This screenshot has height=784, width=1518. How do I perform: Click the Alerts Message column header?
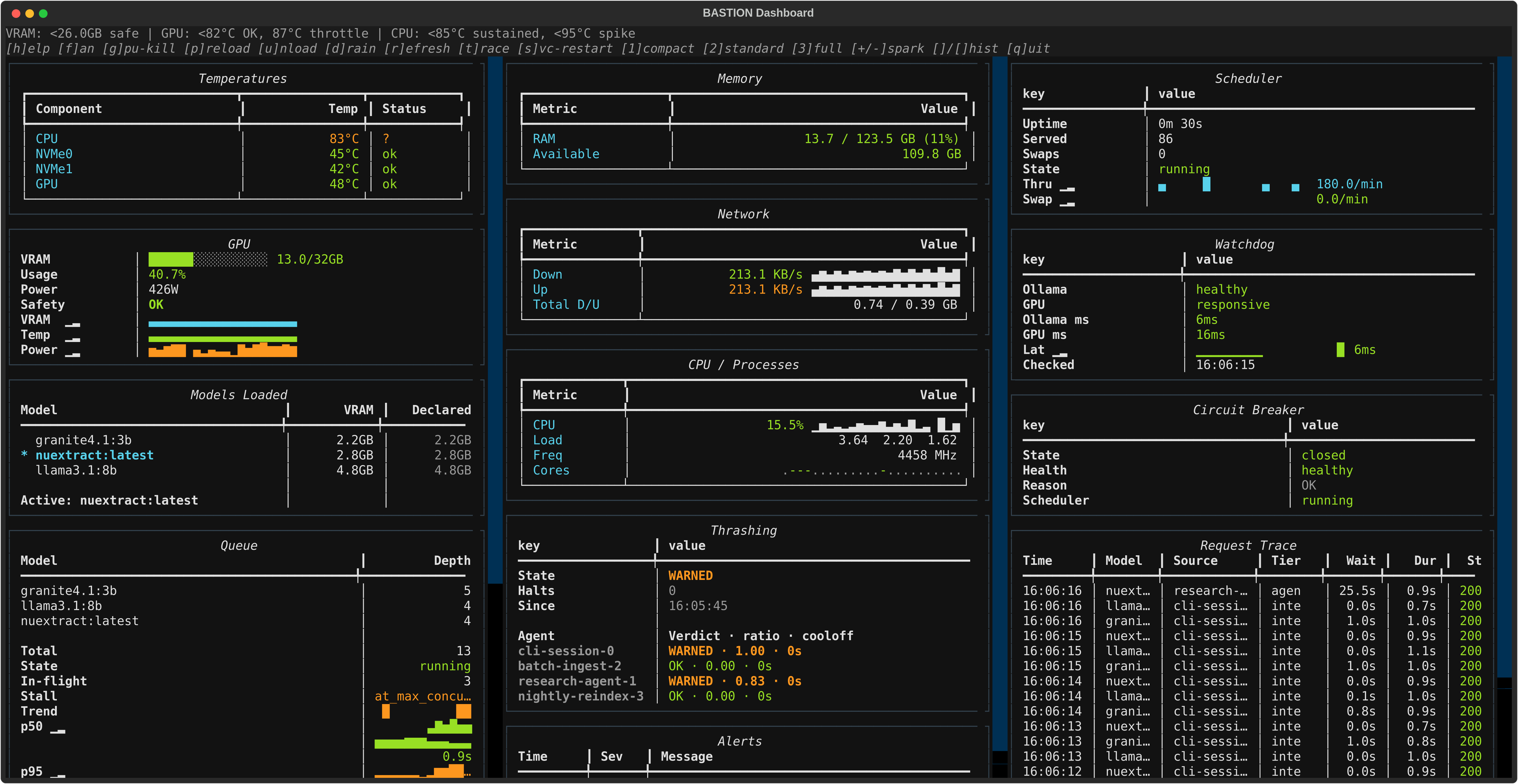tap(686, 756)
